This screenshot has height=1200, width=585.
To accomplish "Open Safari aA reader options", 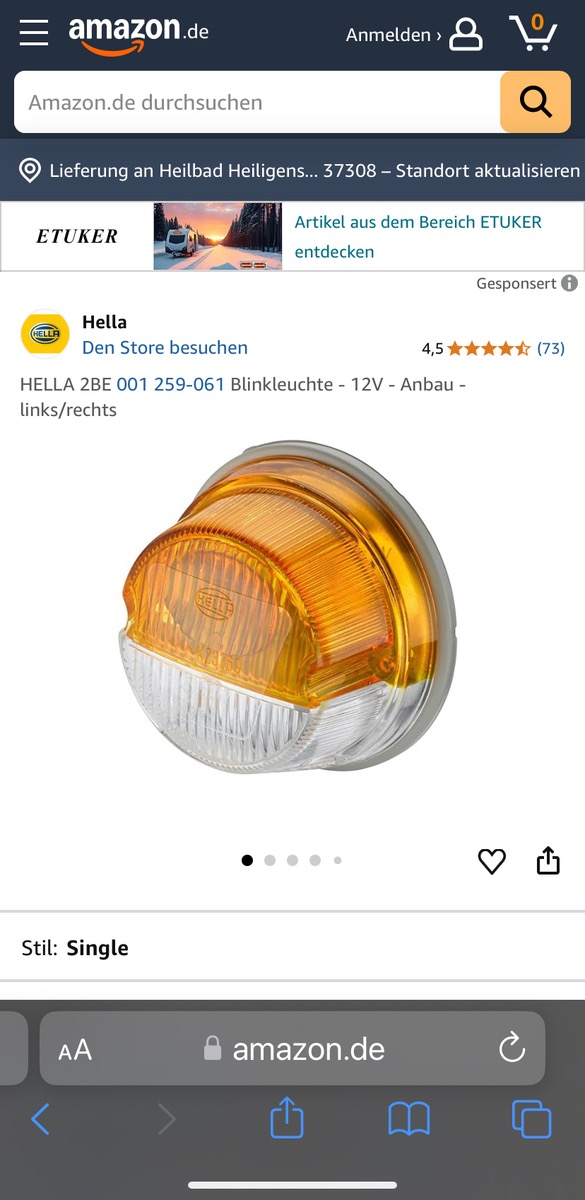I will (75, 1050).
